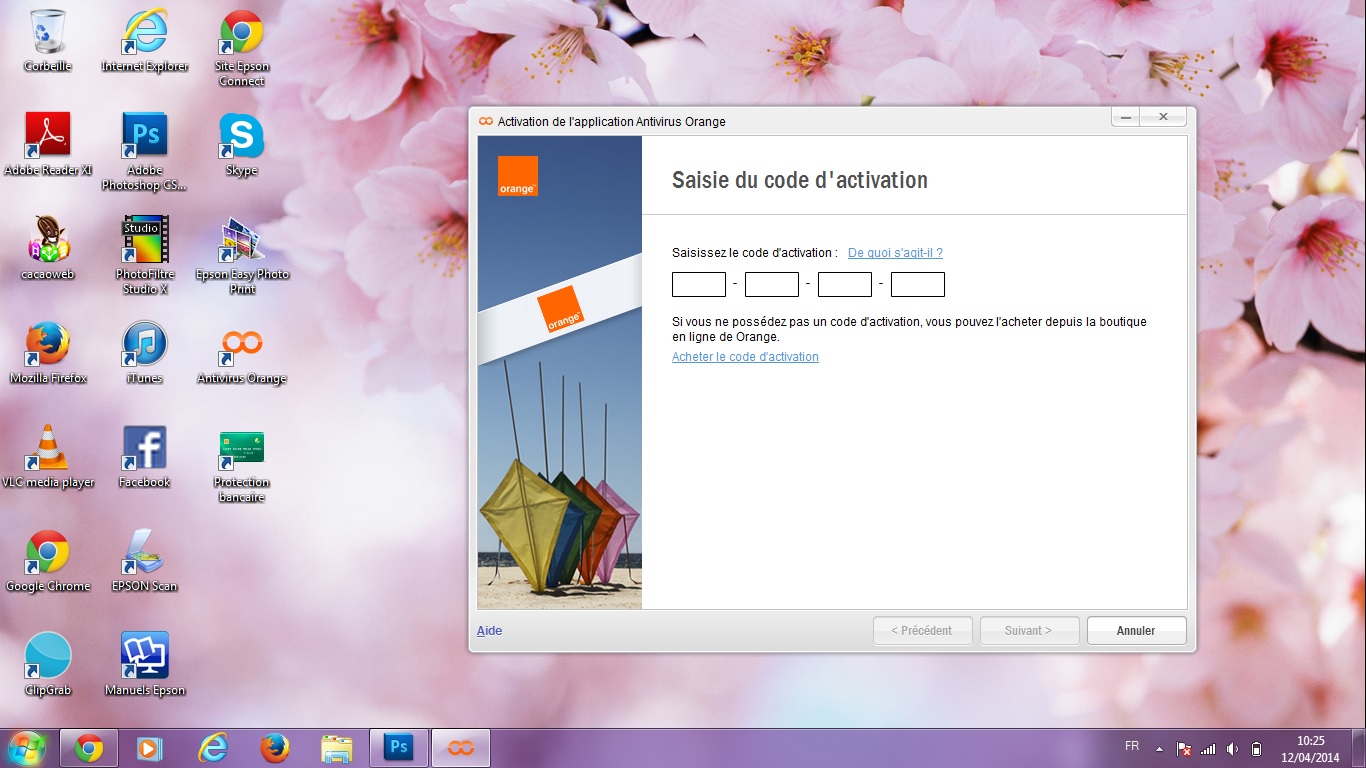
Task: Select the PhotoFiltre Studio X shortcut
Action: (x=145, y=256)
